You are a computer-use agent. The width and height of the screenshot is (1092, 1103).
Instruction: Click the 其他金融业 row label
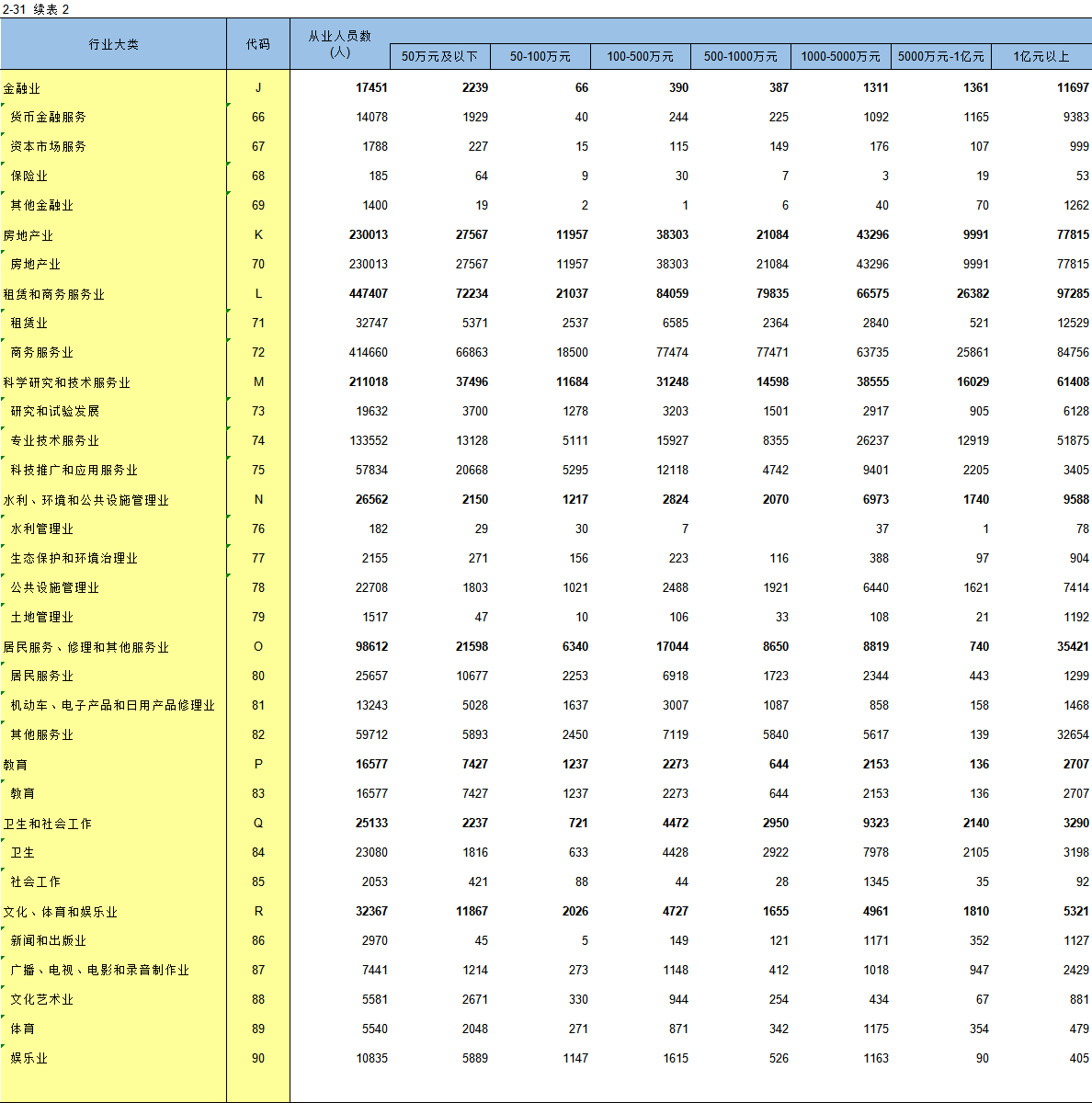[41, 206]
